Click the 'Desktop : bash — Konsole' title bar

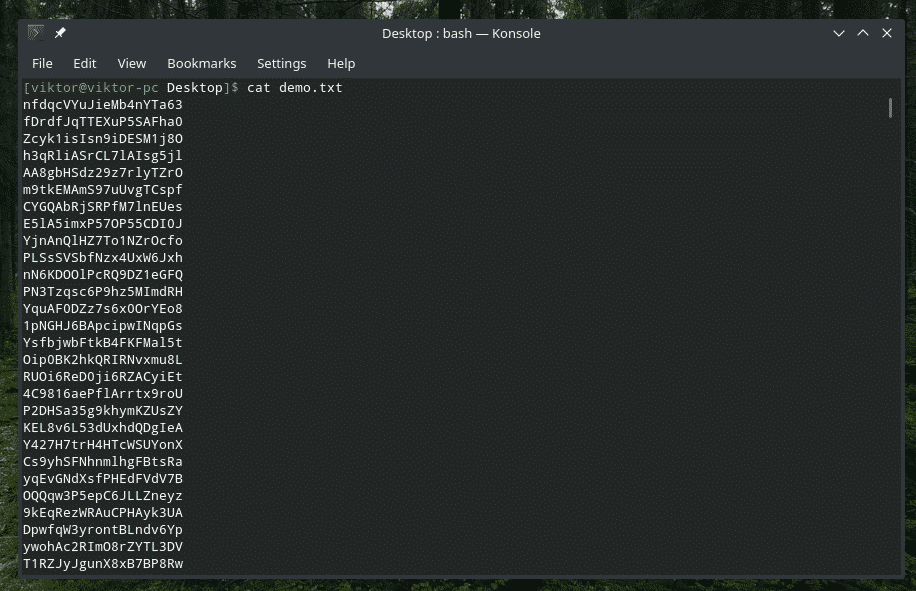tap(461, 33)
